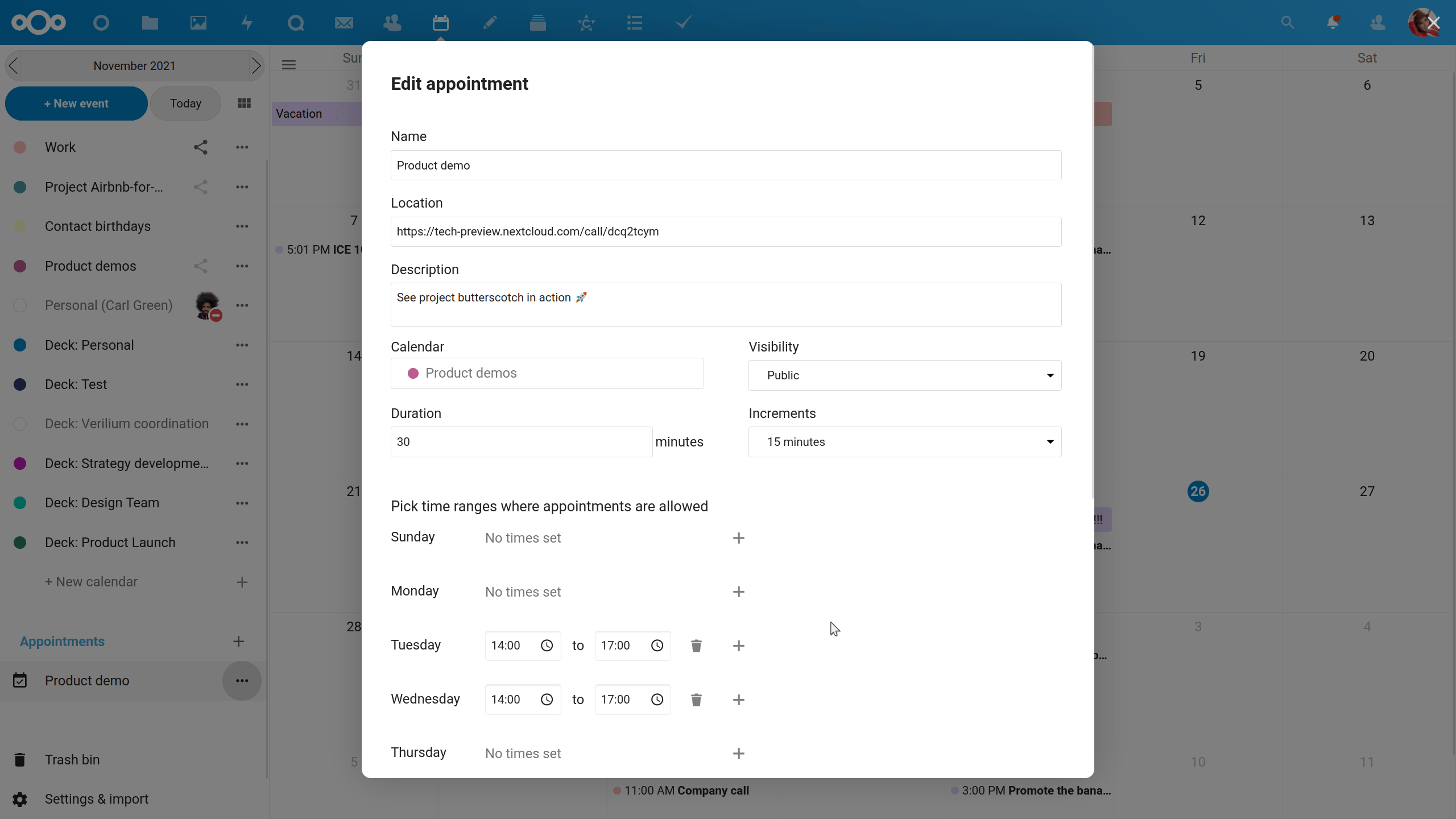This screenshot has height=819, width=1456.
Task: Open the Notes pencil icon
Action: tap(490, 23)
